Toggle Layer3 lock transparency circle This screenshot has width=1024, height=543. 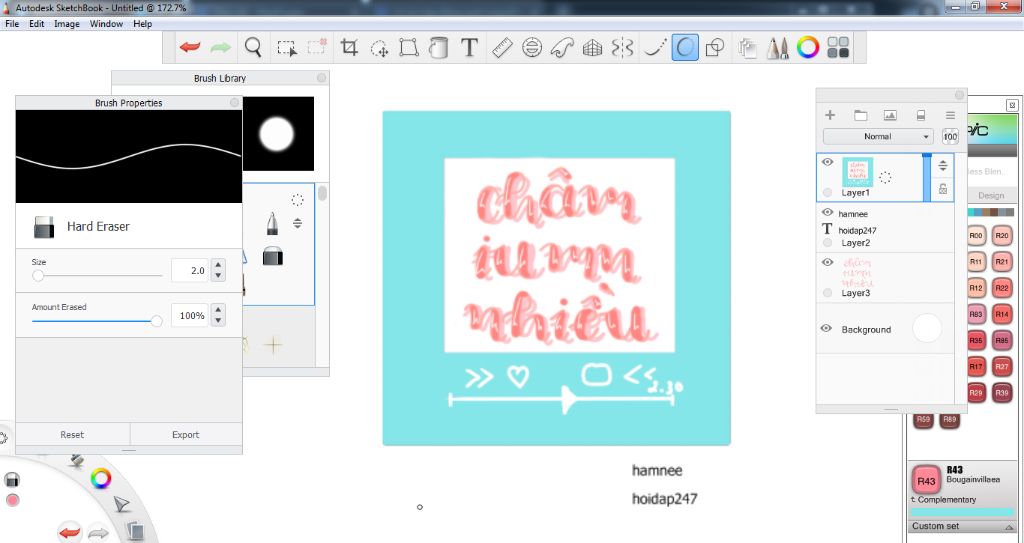click(x=827, y=293)
